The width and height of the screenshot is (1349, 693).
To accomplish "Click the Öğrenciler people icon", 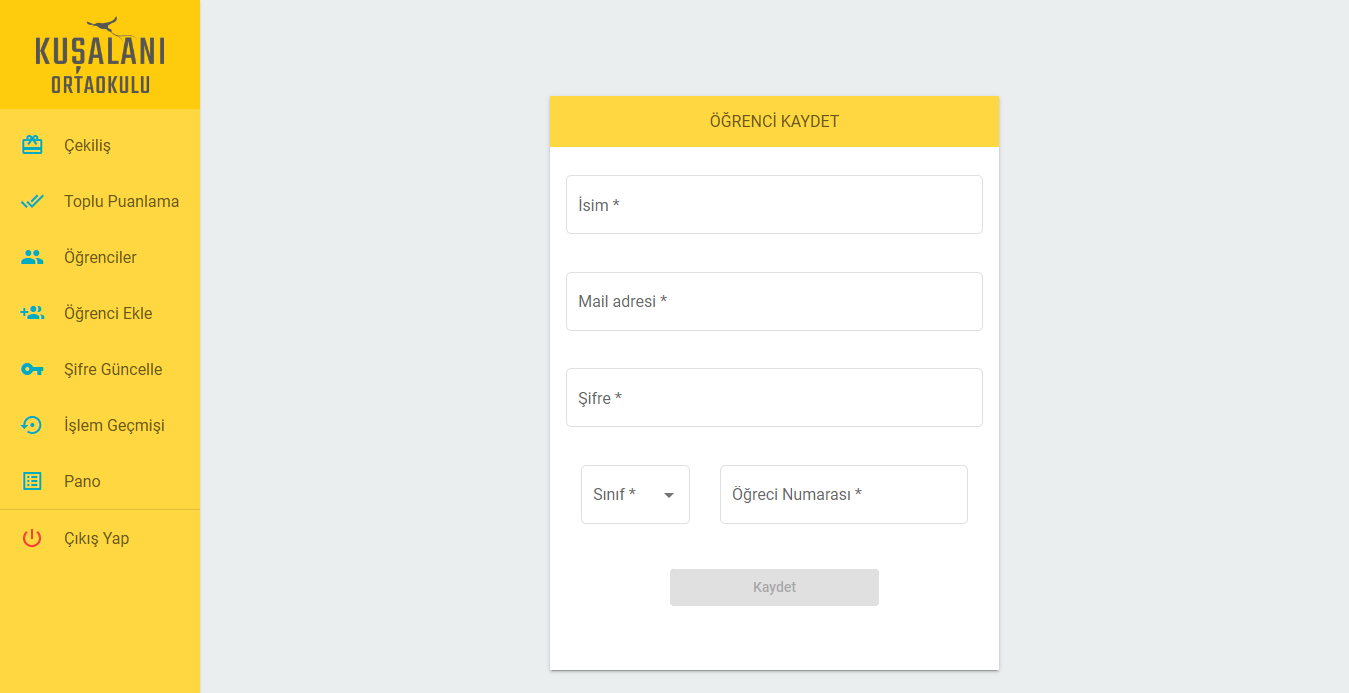I will pos(32,257).
